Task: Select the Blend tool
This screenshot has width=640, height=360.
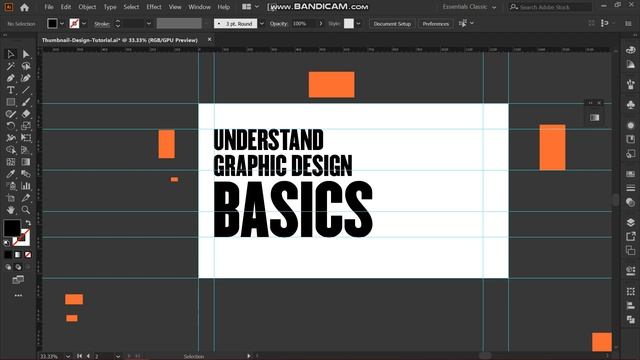Action: [26, 174]
